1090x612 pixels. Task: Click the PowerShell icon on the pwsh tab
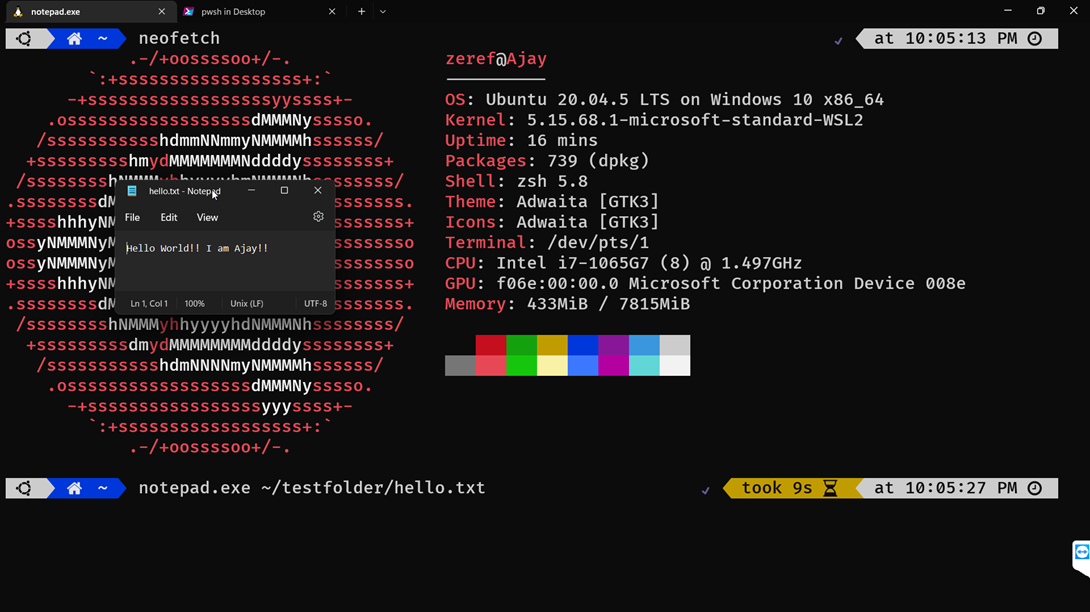tap(189, 12)
